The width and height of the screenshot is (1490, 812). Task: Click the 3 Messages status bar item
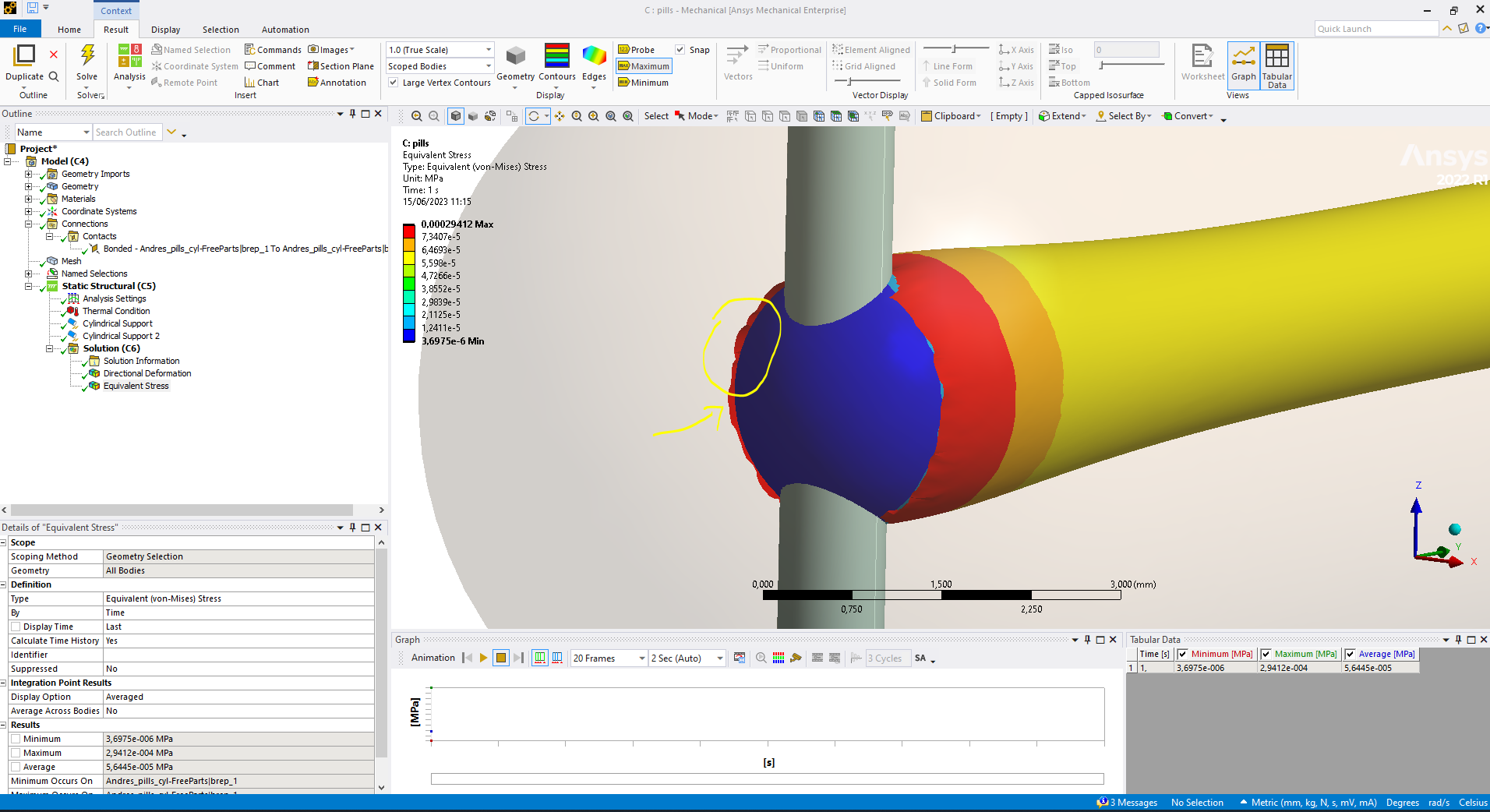1127,803
